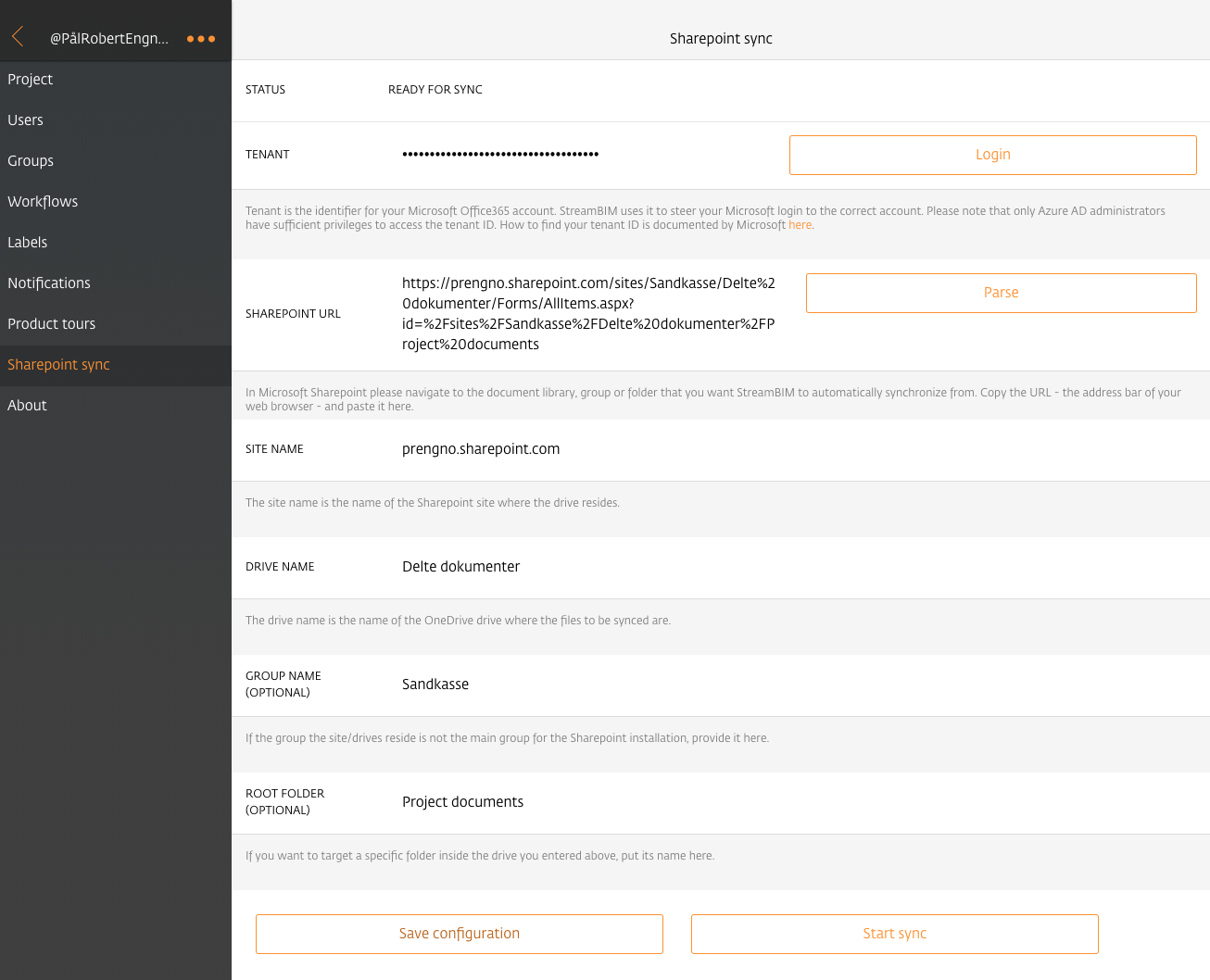Click the Sharepoint sync page heading
This screenshot has height=980, width=1210.
[721, 39]
